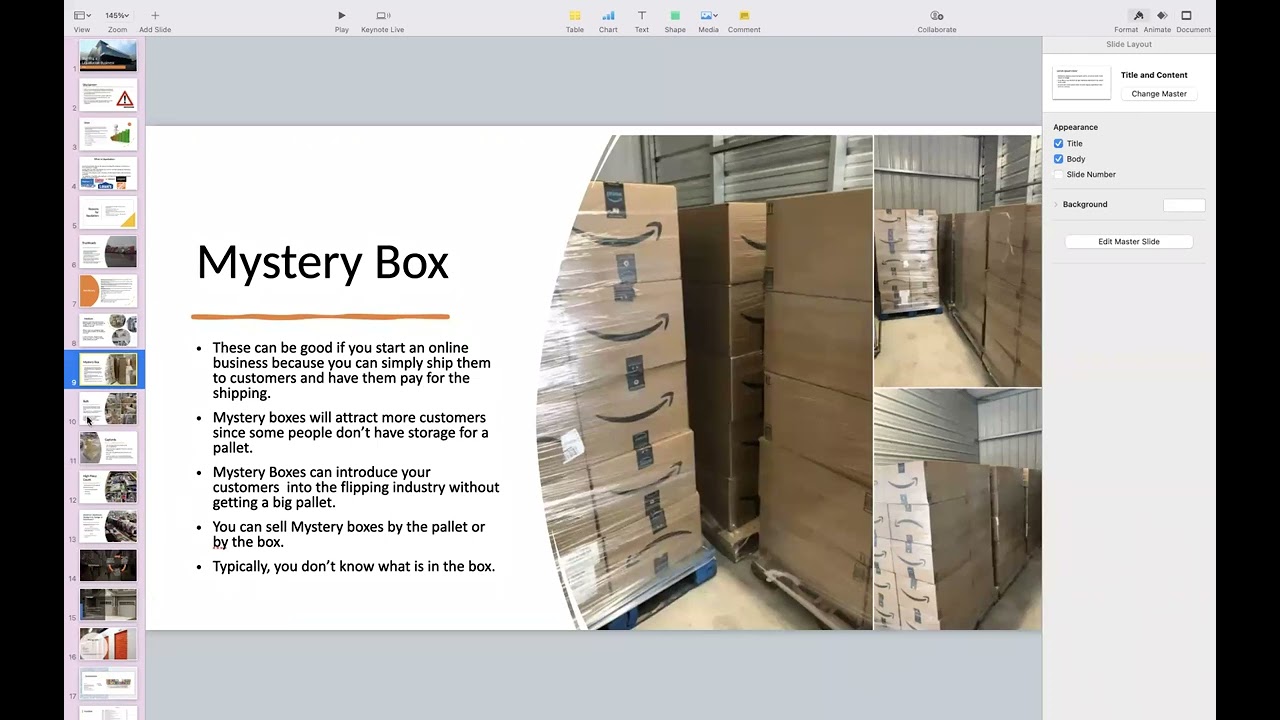Insert a Chart from the toolbar
Viewport: 1280px width, 720px height.
point(608,15)
